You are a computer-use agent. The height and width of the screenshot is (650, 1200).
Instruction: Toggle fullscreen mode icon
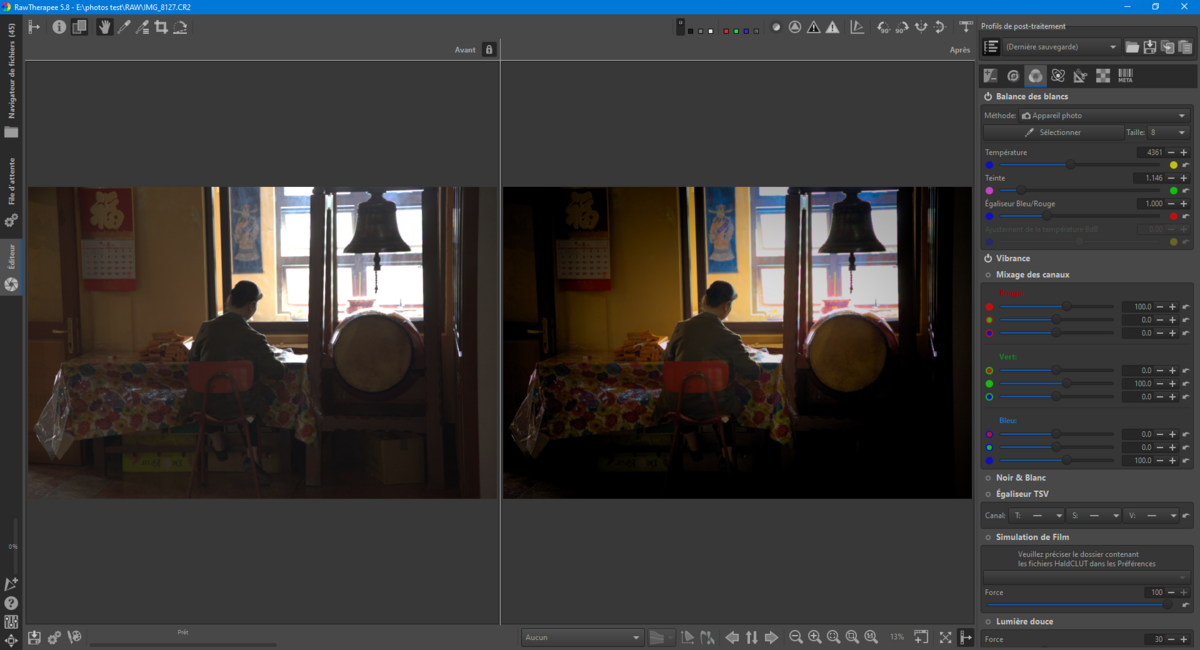[x=946, y=637]
